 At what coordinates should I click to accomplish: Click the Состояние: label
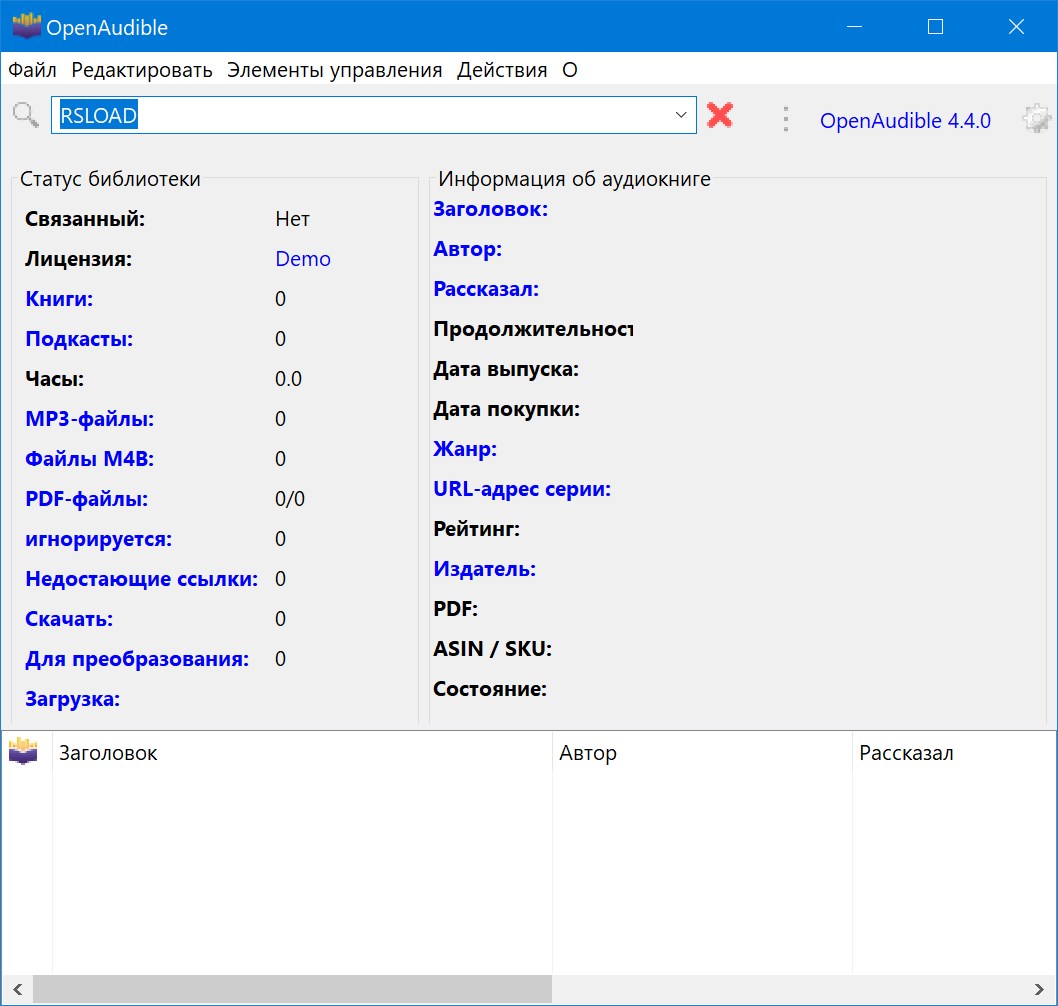click(x=490, y=689)
